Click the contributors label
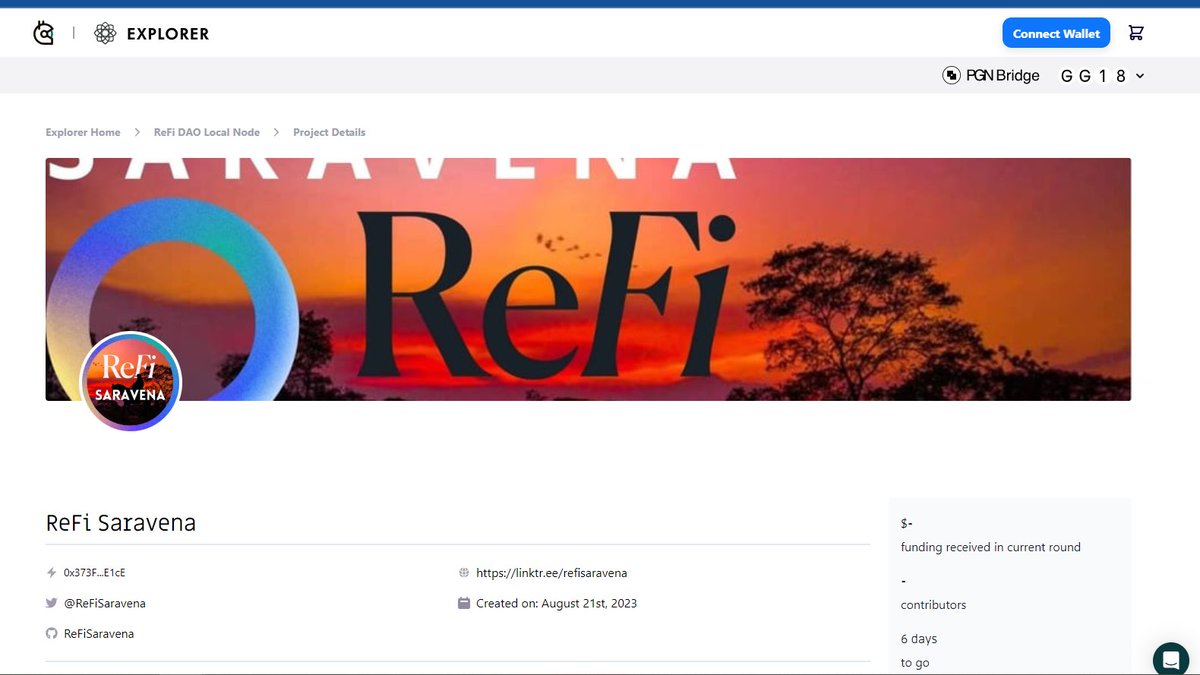Viewport: 1200px width, 675px height. click(934, 605)
